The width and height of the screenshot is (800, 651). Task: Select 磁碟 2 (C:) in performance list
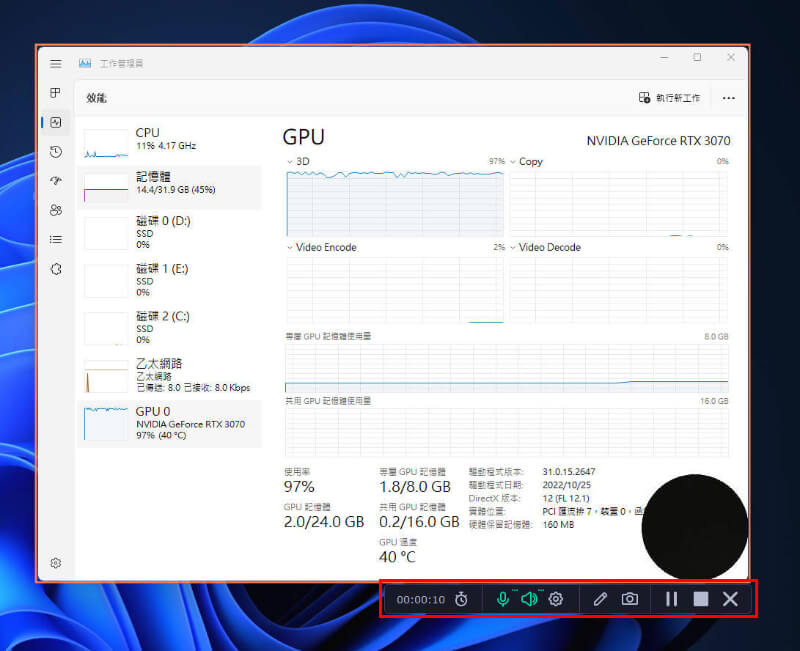(x=169, y=328)
